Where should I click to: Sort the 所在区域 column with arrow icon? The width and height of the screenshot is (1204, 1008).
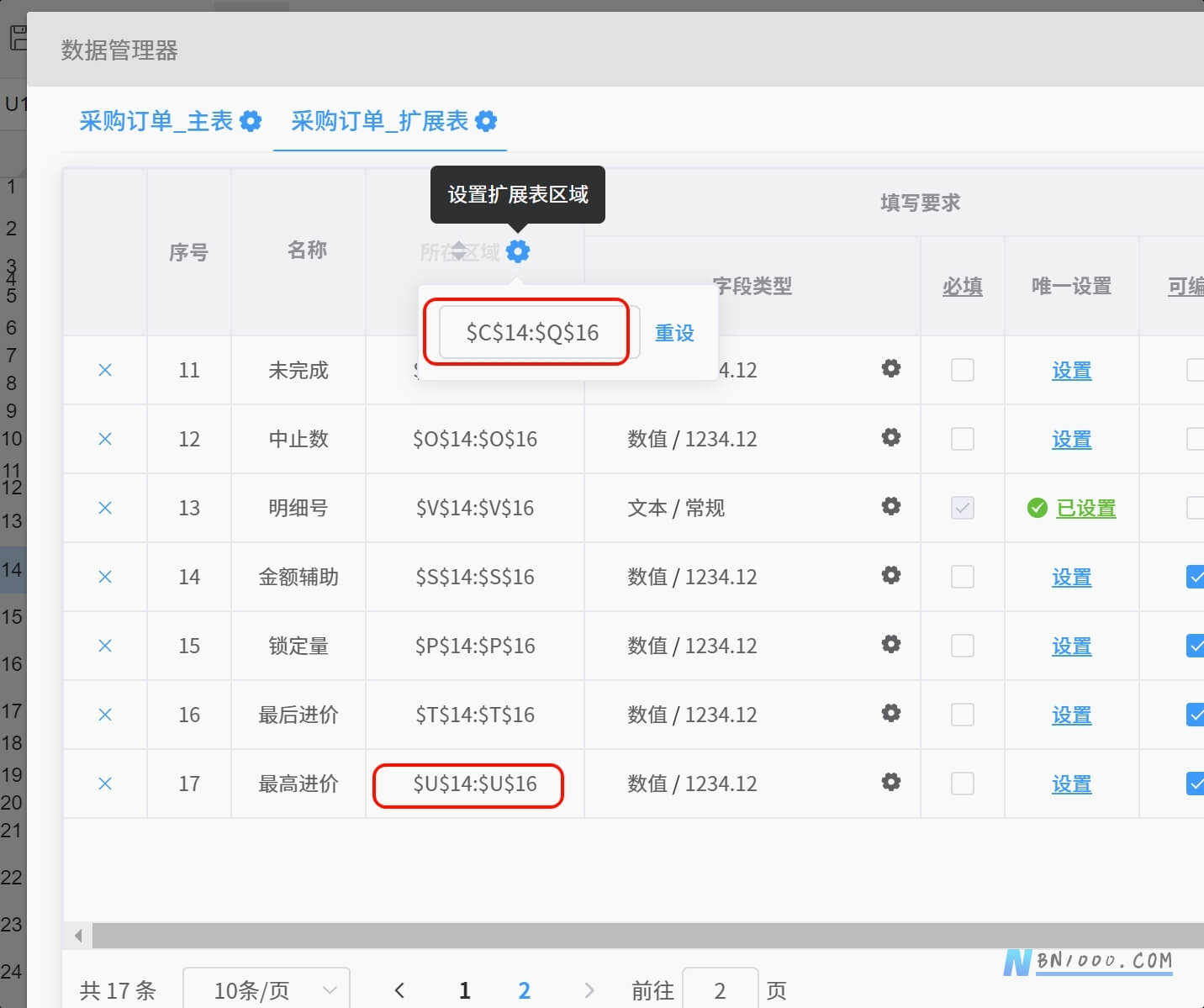coord(458,251)
